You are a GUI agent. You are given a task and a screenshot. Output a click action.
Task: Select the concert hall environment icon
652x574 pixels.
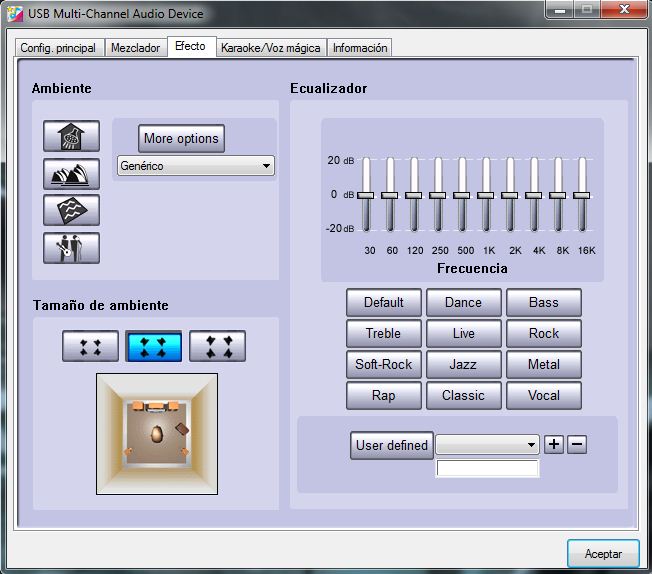pos(71,174)
